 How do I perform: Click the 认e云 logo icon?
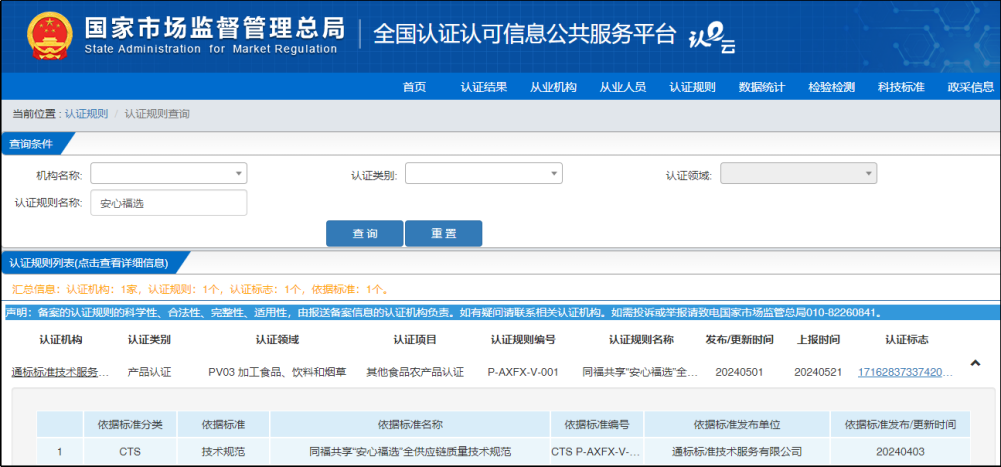[712, 37]
